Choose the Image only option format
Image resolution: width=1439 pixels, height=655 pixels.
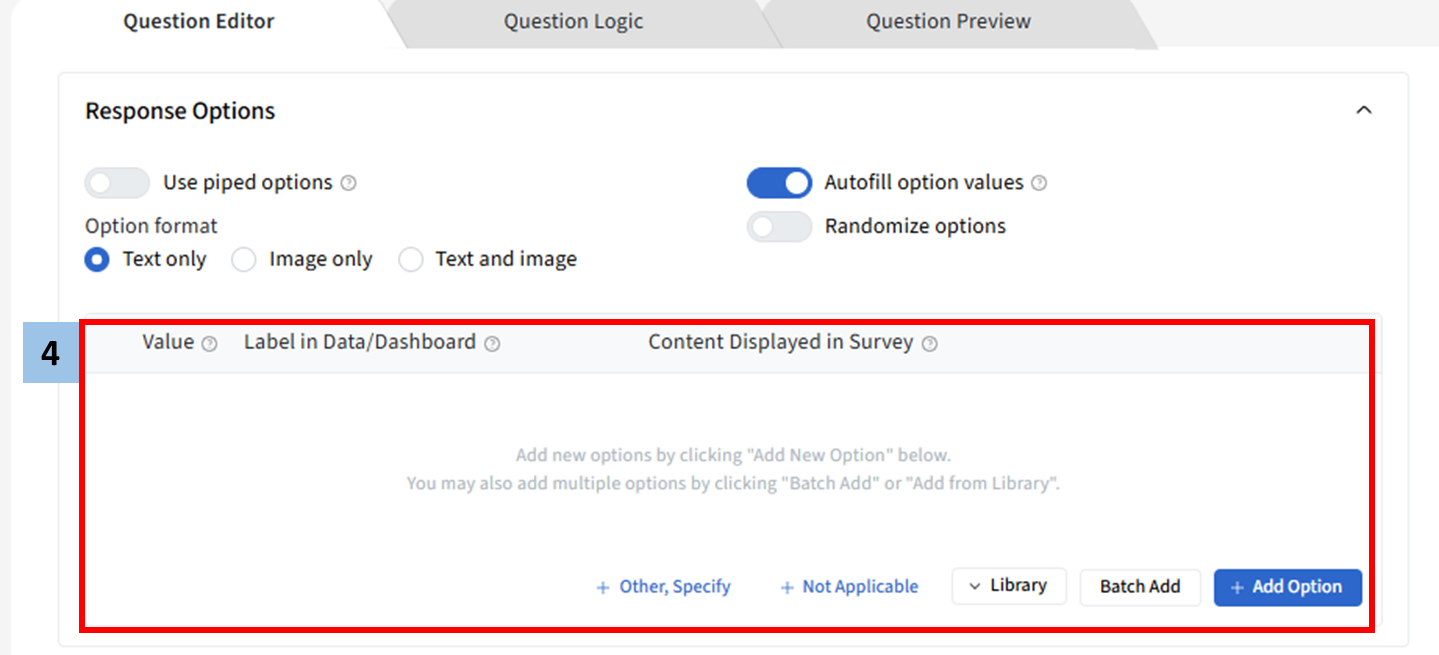click(243, 260)
